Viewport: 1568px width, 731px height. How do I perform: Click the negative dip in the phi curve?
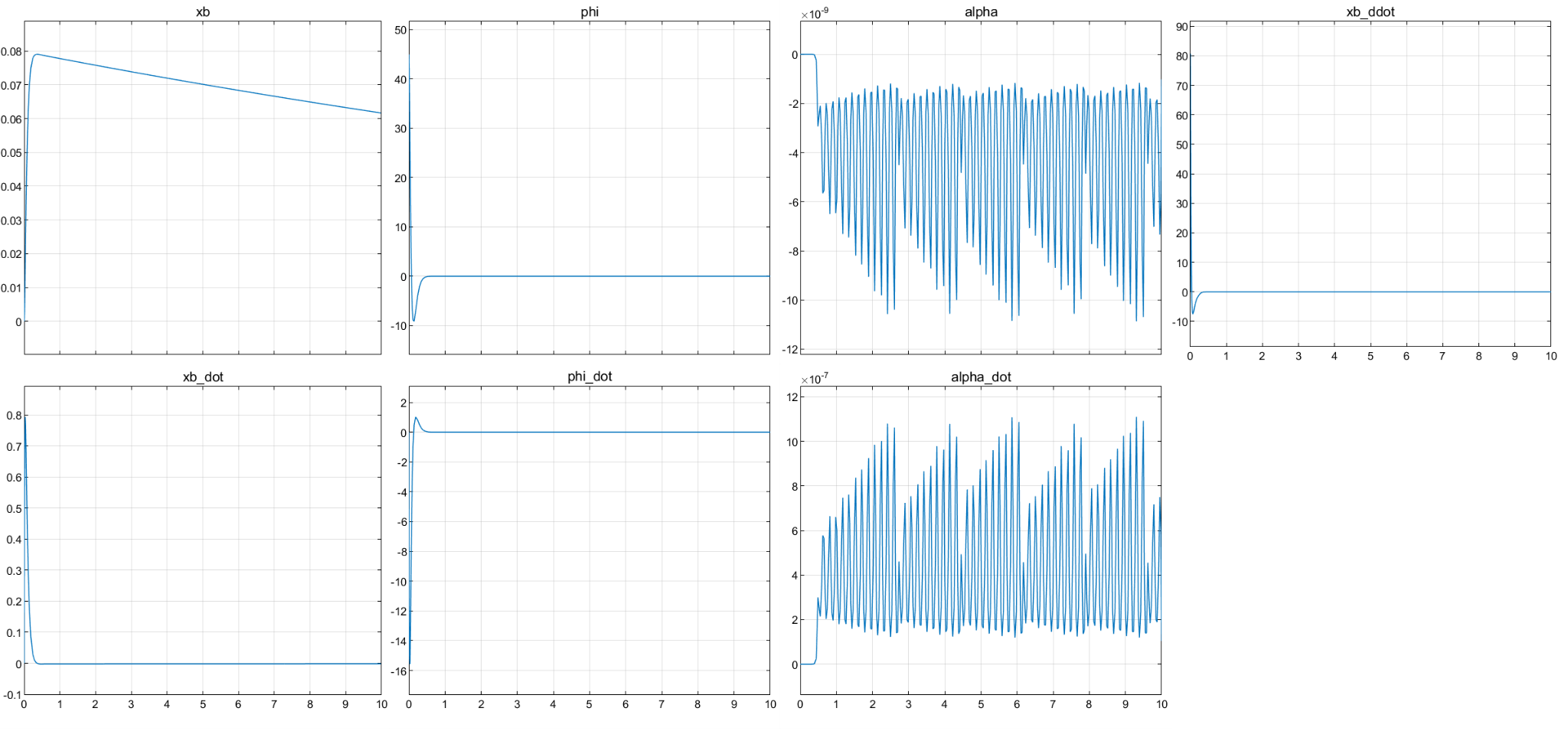click(414, 320)
